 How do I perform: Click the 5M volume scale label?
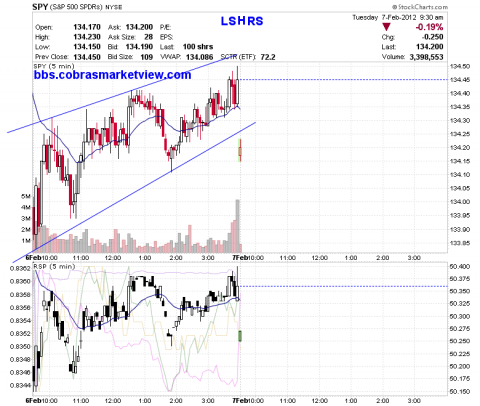(26, 197)
